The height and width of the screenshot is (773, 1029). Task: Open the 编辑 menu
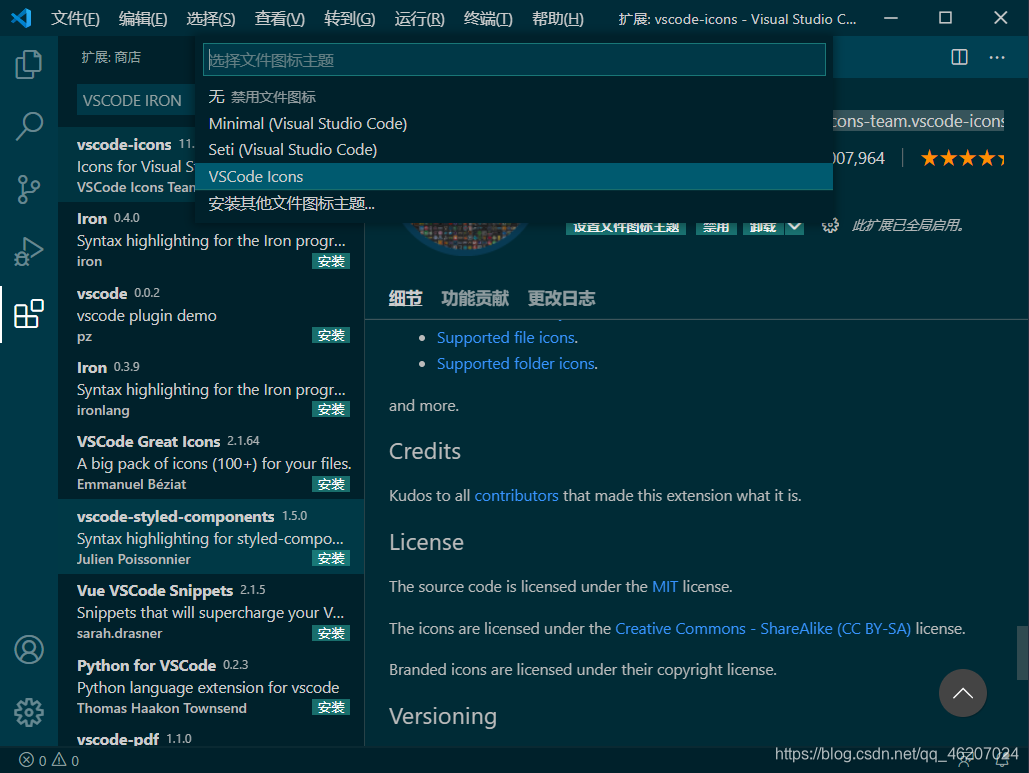click(x=143, y=18)
